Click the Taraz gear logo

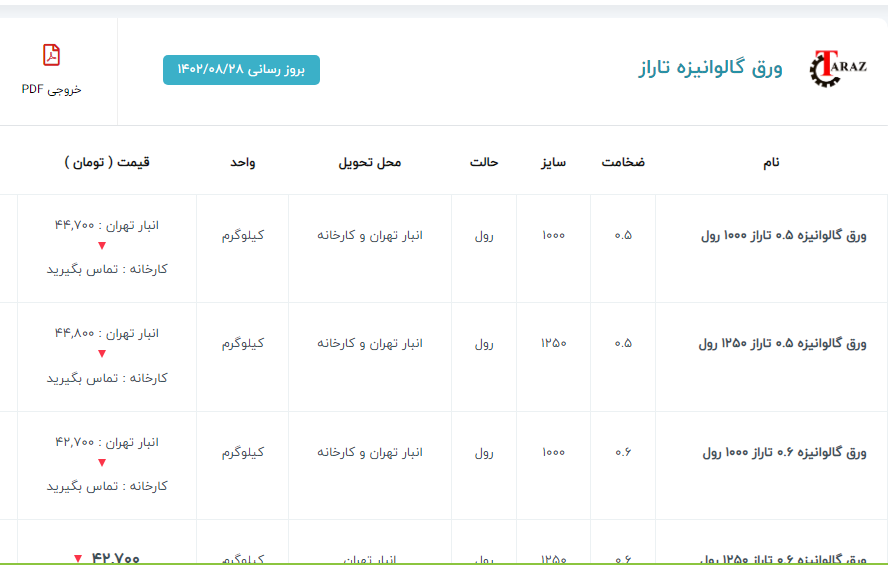click(837, 69)
